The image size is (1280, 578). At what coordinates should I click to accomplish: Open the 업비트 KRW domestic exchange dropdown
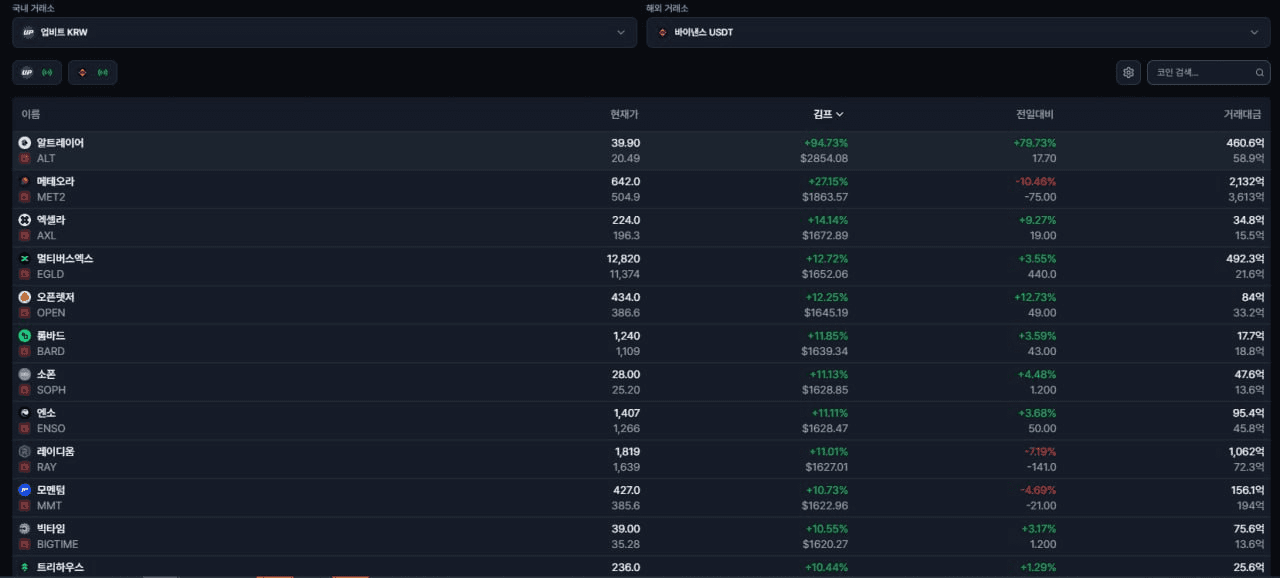(x=324, y=32)
